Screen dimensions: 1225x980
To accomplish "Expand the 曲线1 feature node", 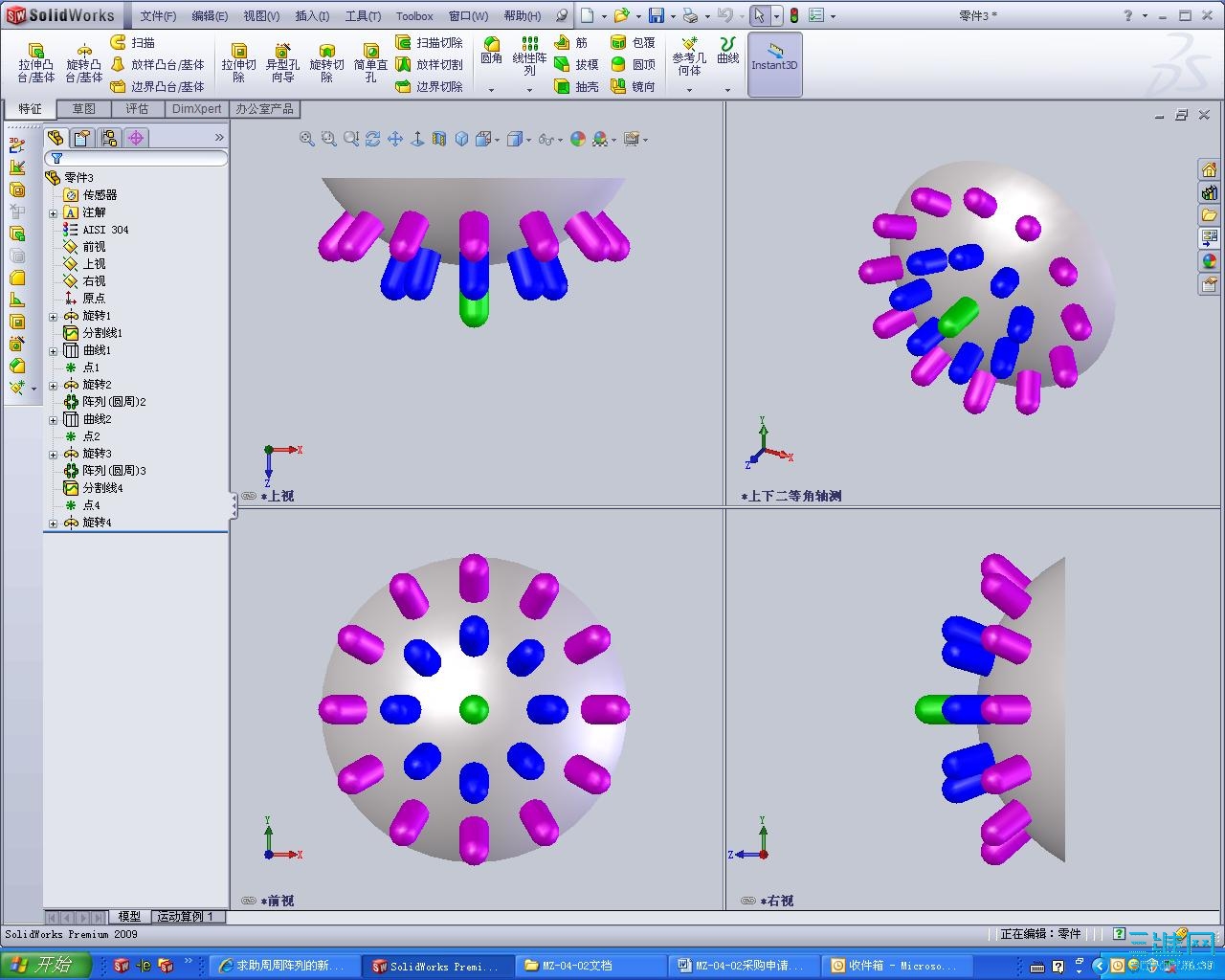I will 54,350.
